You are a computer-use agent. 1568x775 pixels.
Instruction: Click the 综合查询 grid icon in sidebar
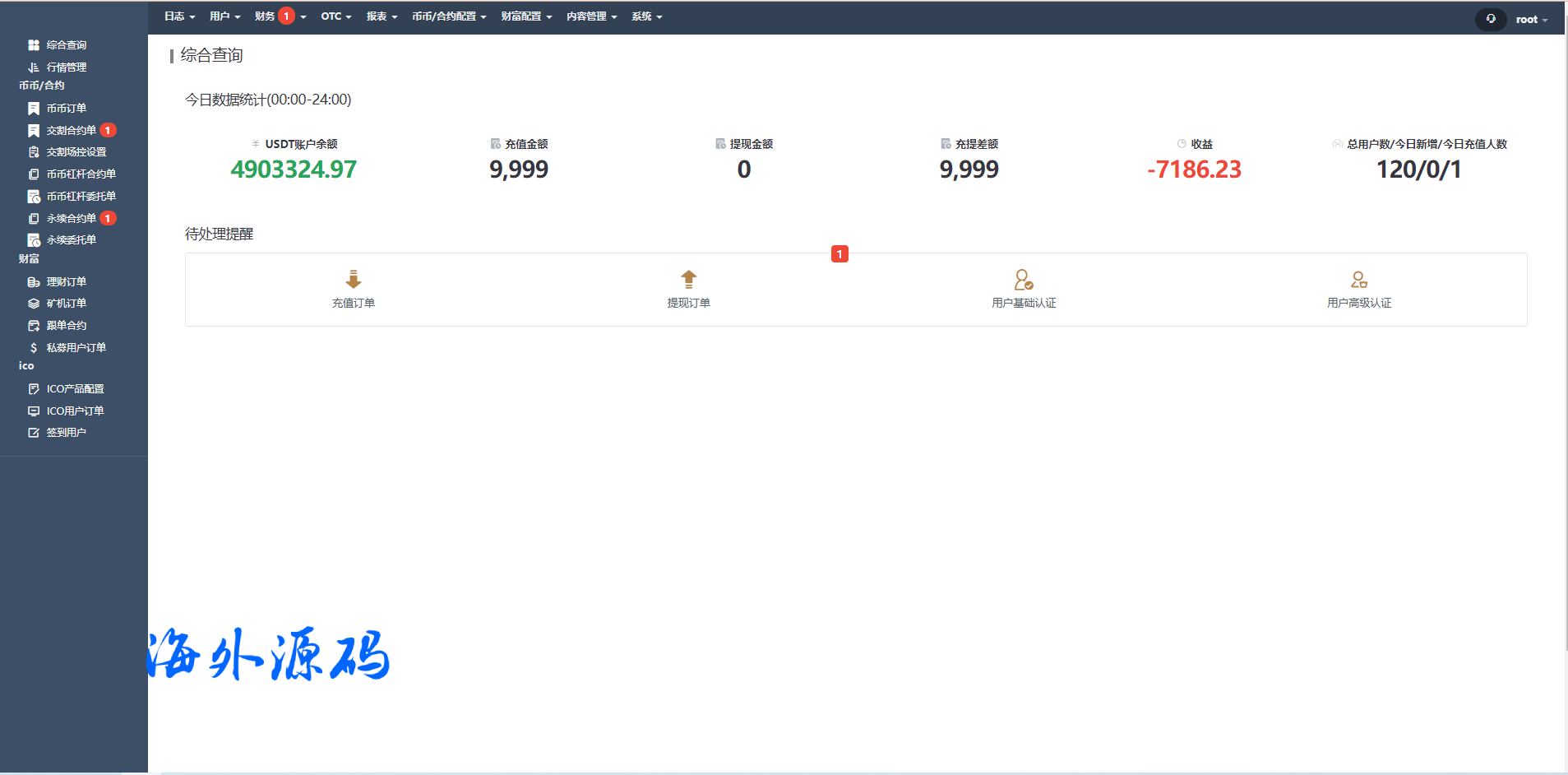coord(34,45)
